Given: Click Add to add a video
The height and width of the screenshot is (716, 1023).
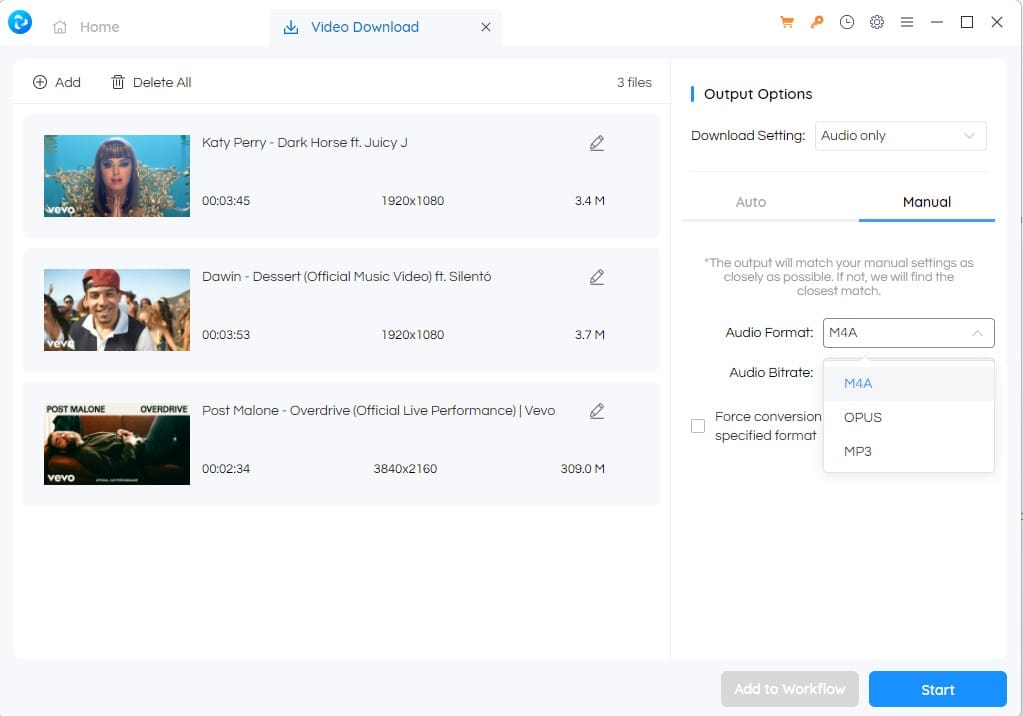Looking at the screenshot, I should [57, 82].
